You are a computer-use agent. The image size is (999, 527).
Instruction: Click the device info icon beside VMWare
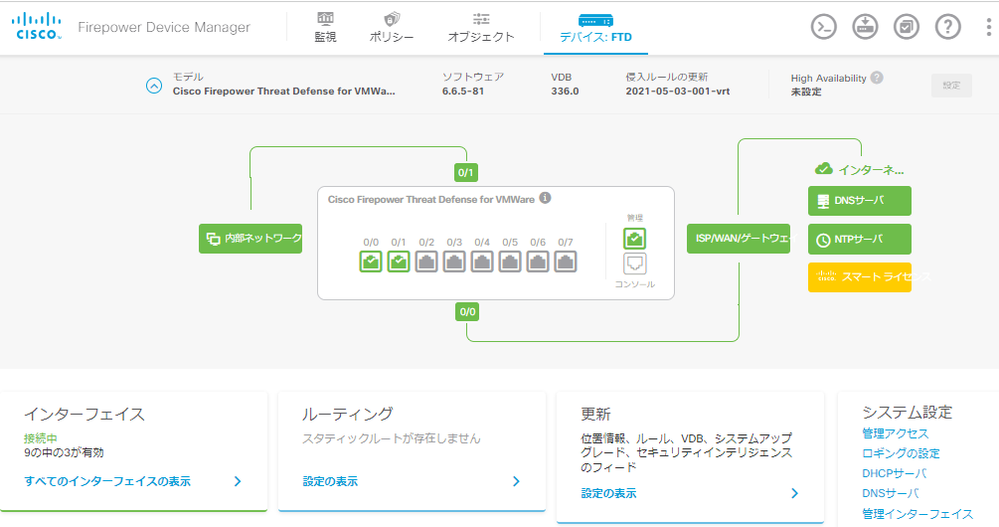click(545, 198)
